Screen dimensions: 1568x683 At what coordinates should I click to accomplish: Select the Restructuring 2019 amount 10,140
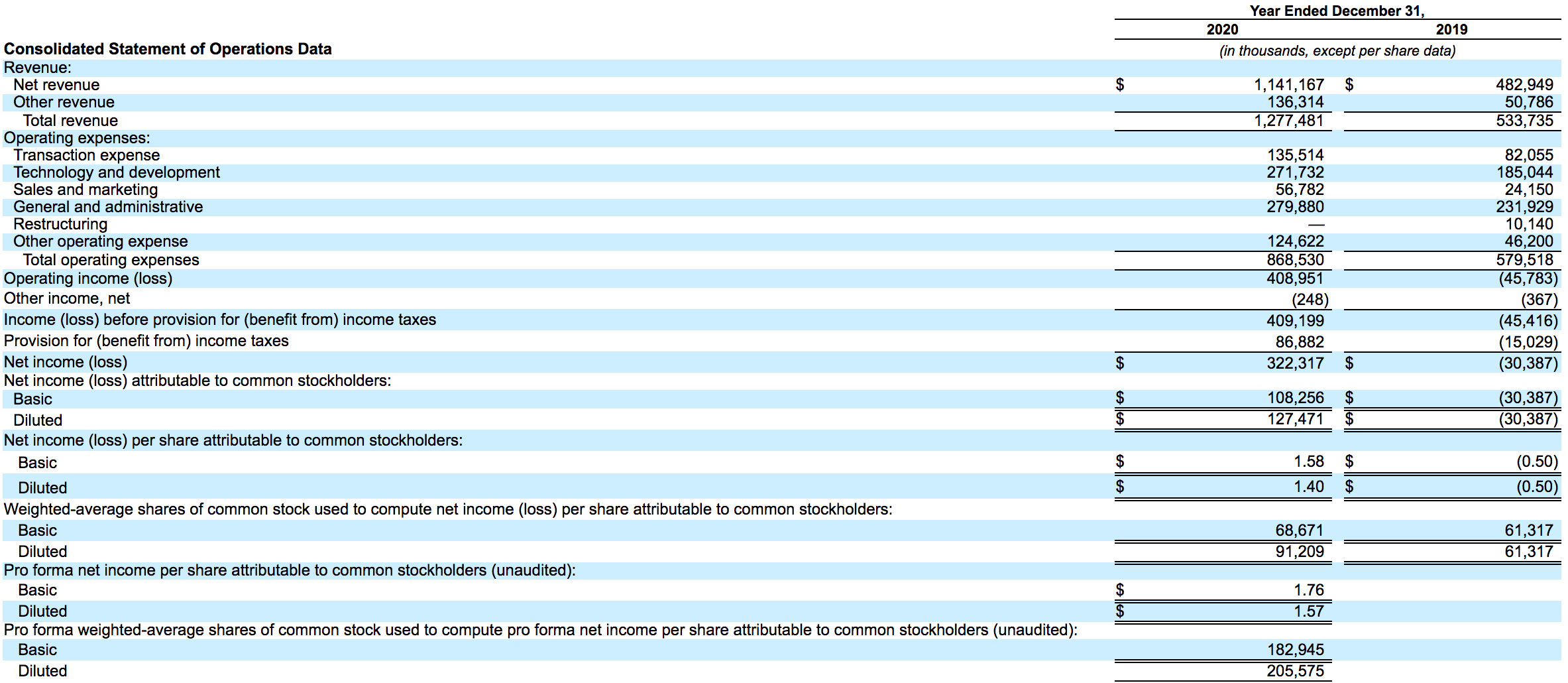pyautogui.click(x=1529, y=224)
